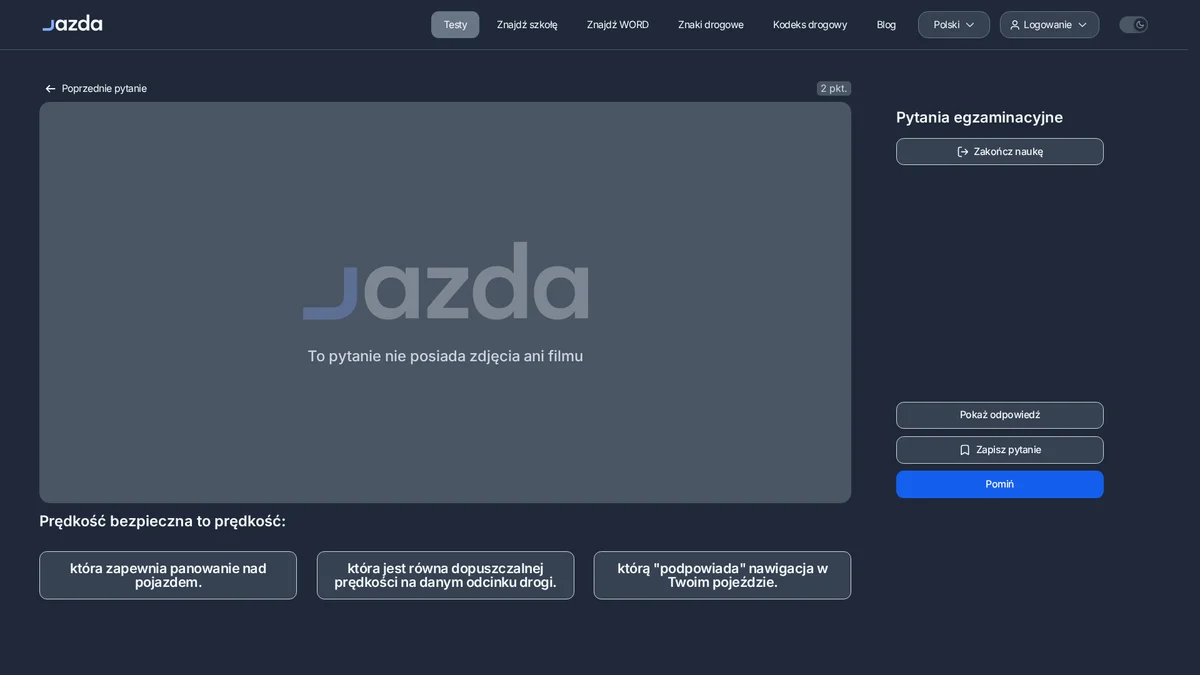Image resolution: width=1200 pixels, height=675 pixels.
Task: Choose answer 'która zapewnia panowanie nad pojazdem'
Action: pyautogui.click(x=168, y=575)
